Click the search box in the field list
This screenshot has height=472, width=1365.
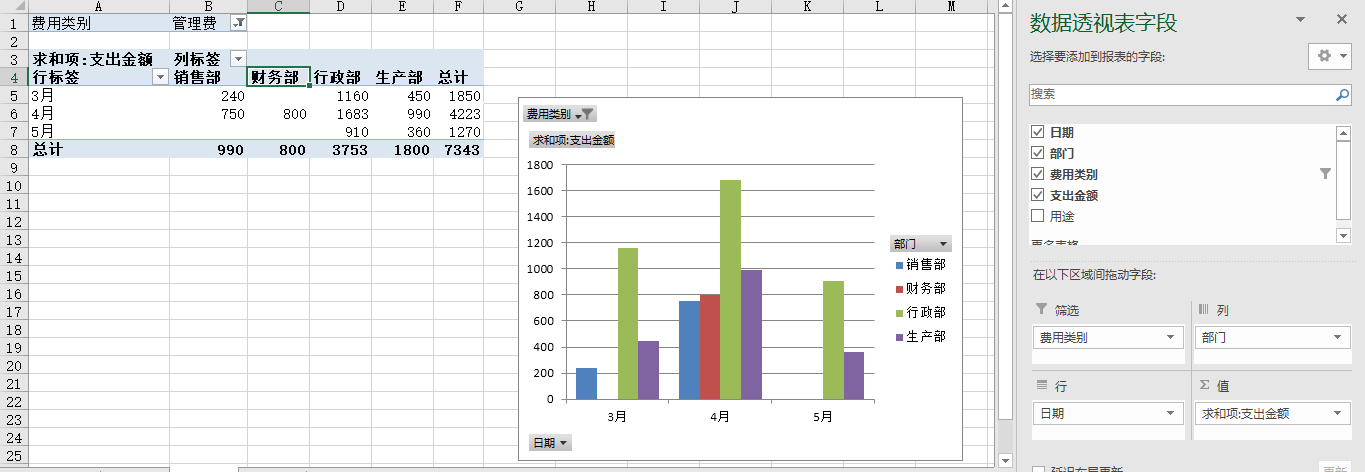click(x=1180, y=95)
